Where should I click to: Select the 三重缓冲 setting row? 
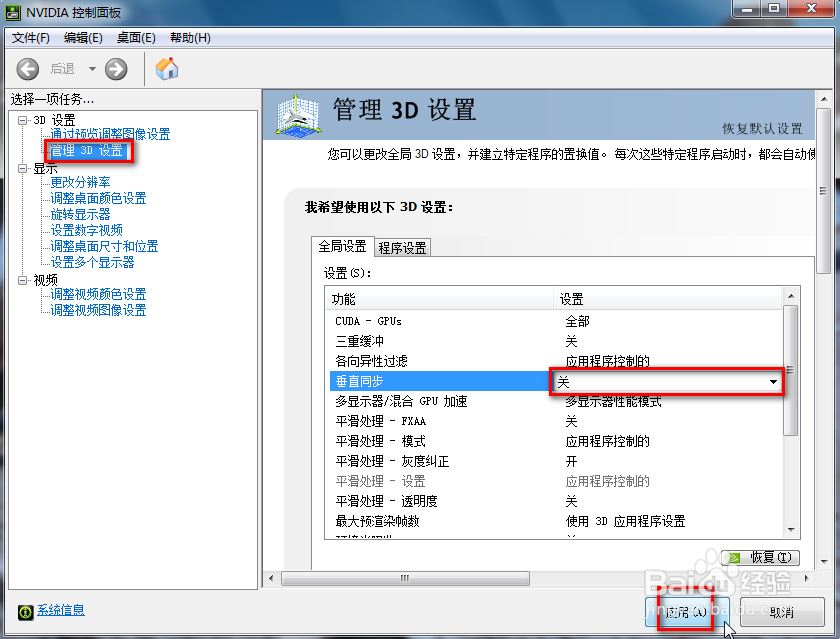coord(556,341)
